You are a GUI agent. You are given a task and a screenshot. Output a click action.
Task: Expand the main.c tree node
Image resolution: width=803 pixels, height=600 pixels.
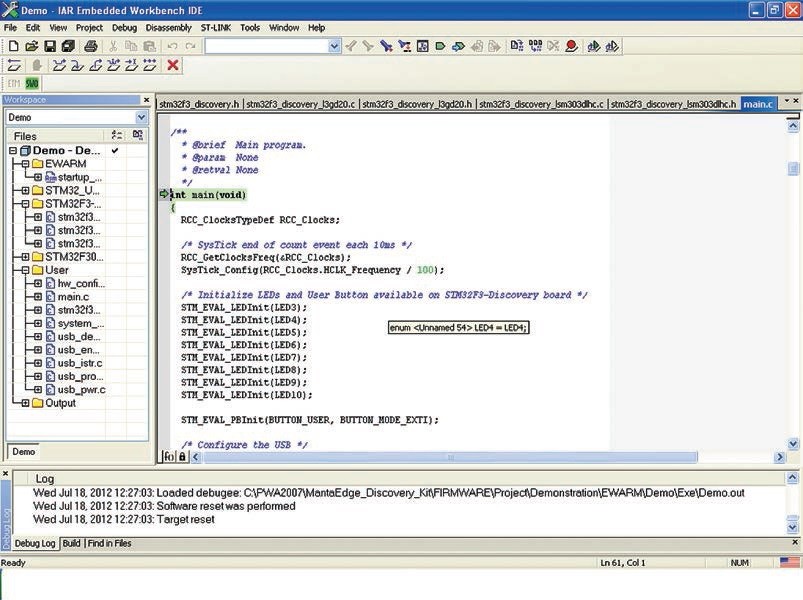coord(38,296)
